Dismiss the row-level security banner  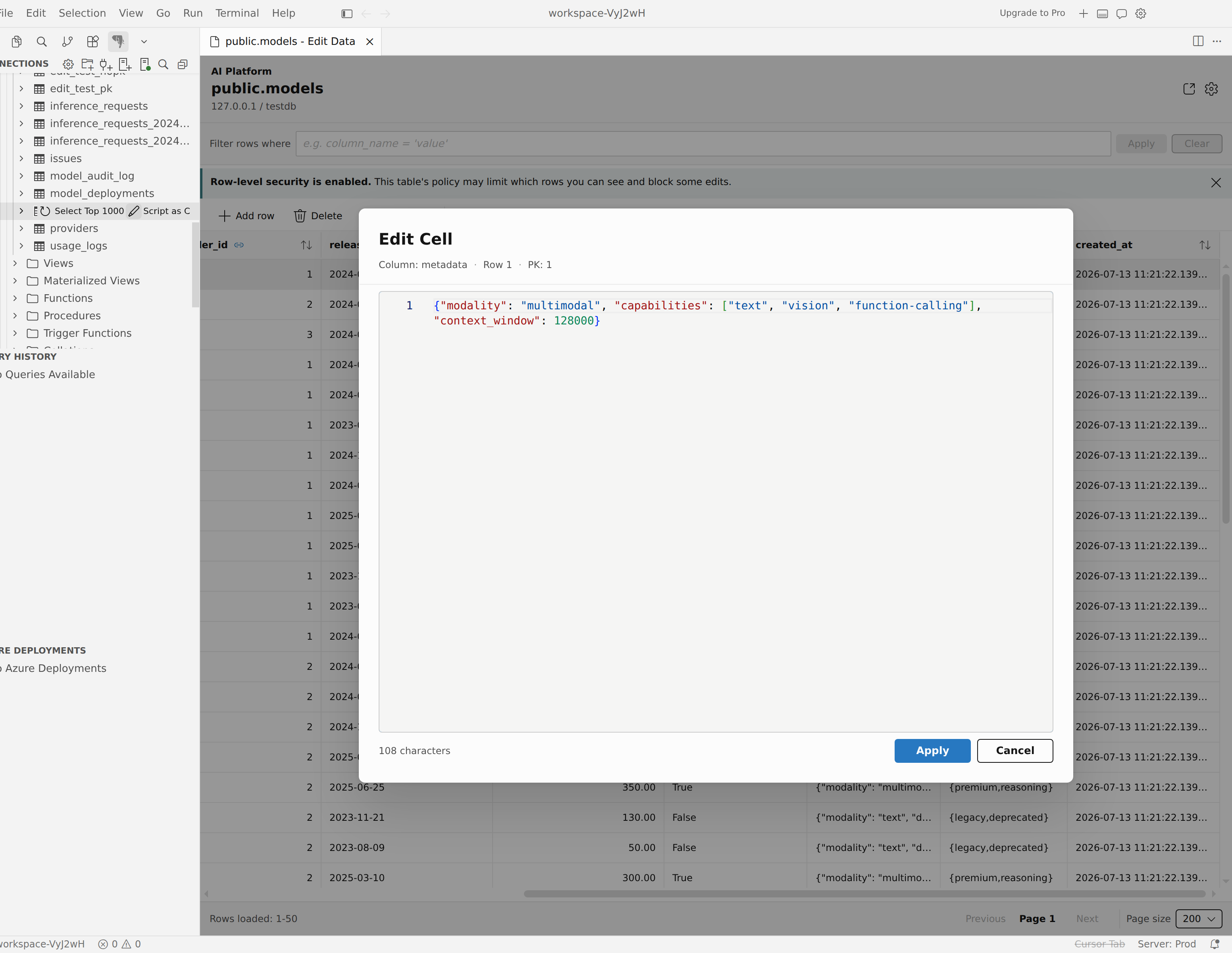1216,182
